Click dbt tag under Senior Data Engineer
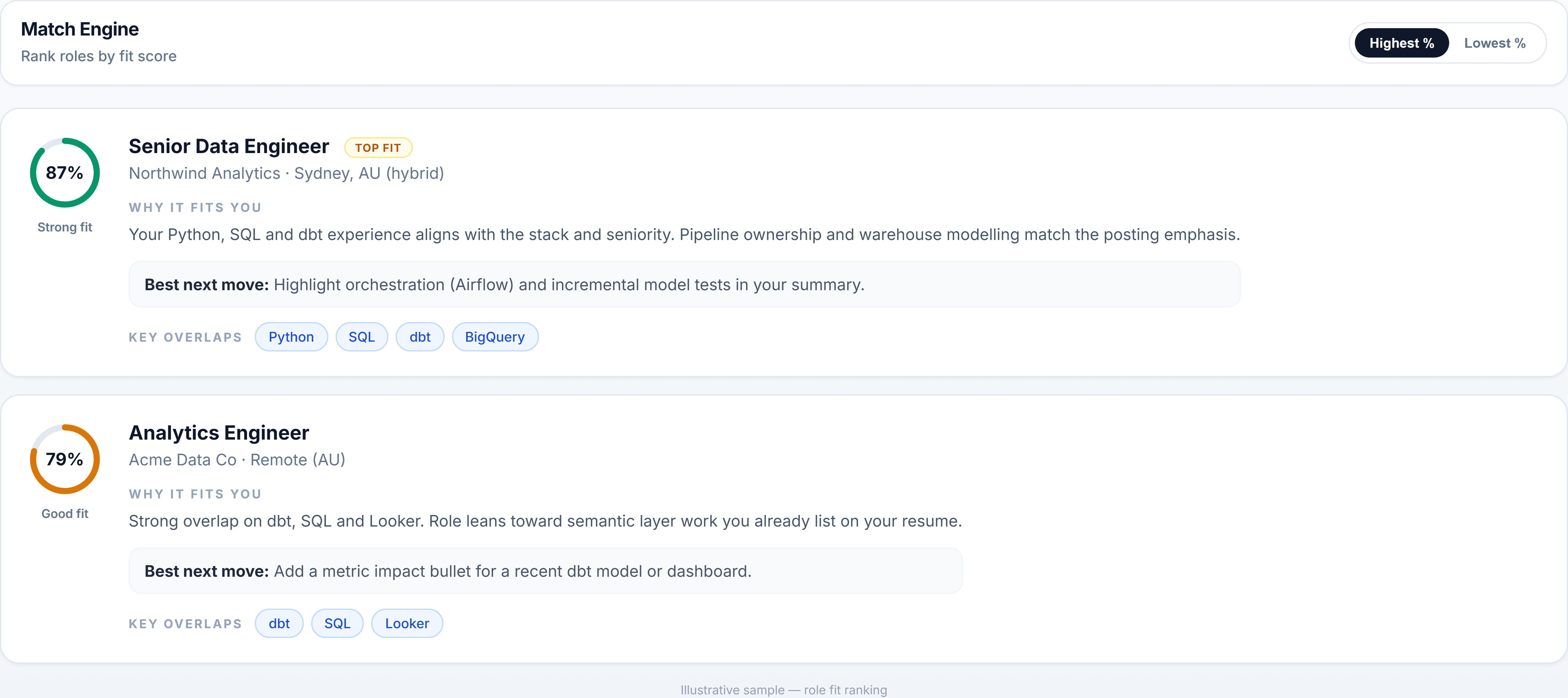Viewport: 1568px width, 698px height. click(419, 337)
